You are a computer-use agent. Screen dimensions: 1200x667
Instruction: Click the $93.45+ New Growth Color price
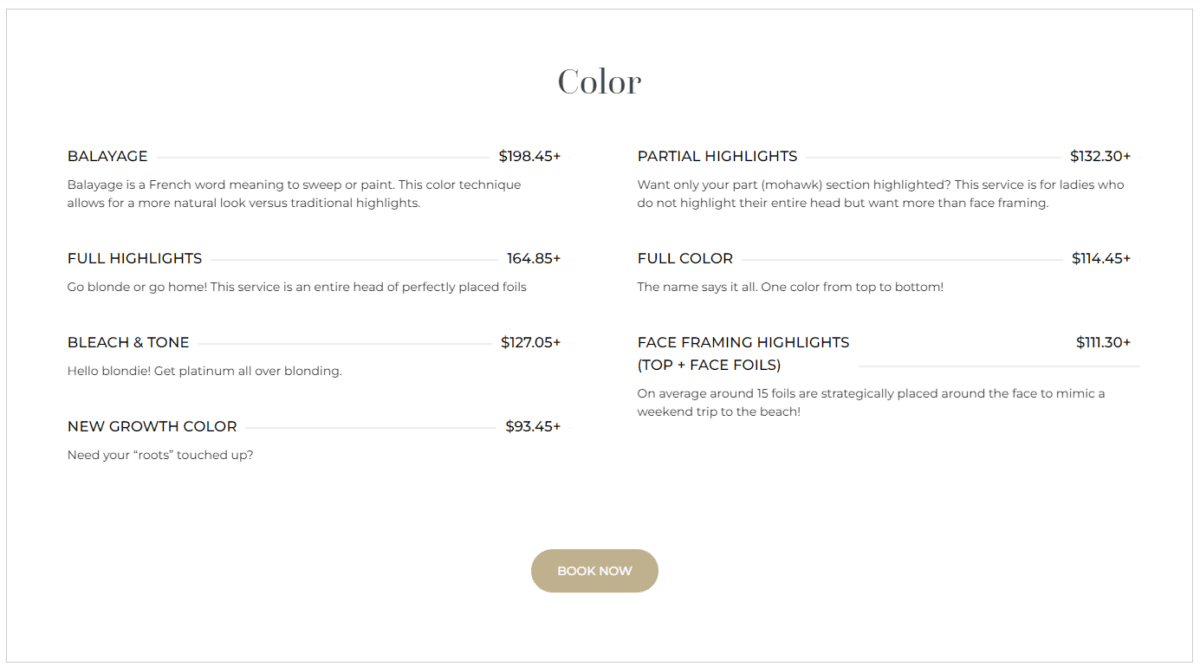532,426
